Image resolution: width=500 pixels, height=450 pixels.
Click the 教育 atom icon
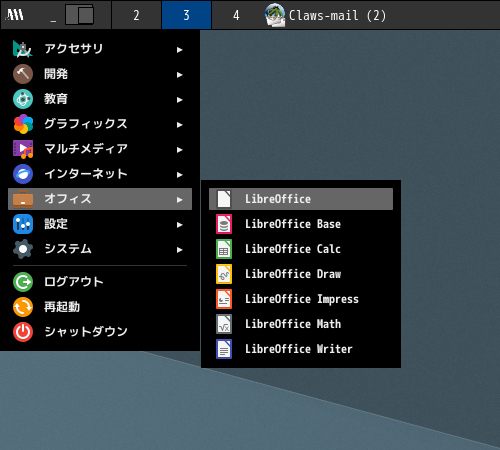tap(23, 99)
